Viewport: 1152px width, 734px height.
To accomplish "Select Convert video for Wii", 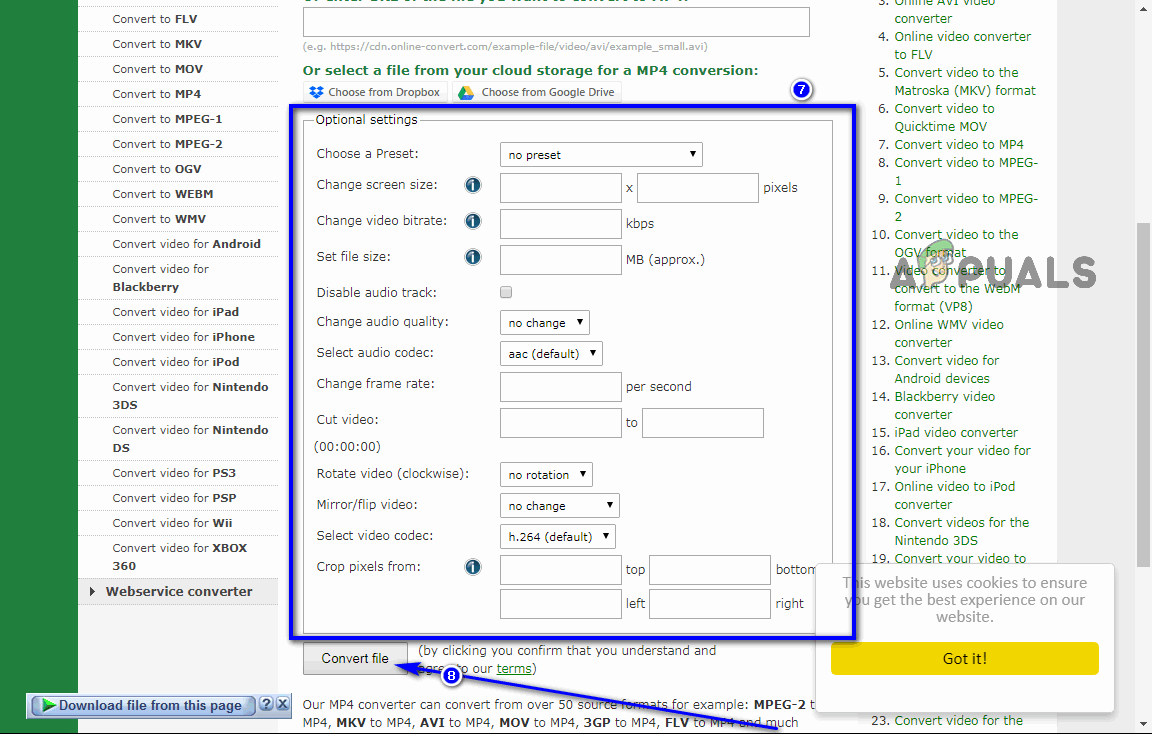I will point(172,523).
